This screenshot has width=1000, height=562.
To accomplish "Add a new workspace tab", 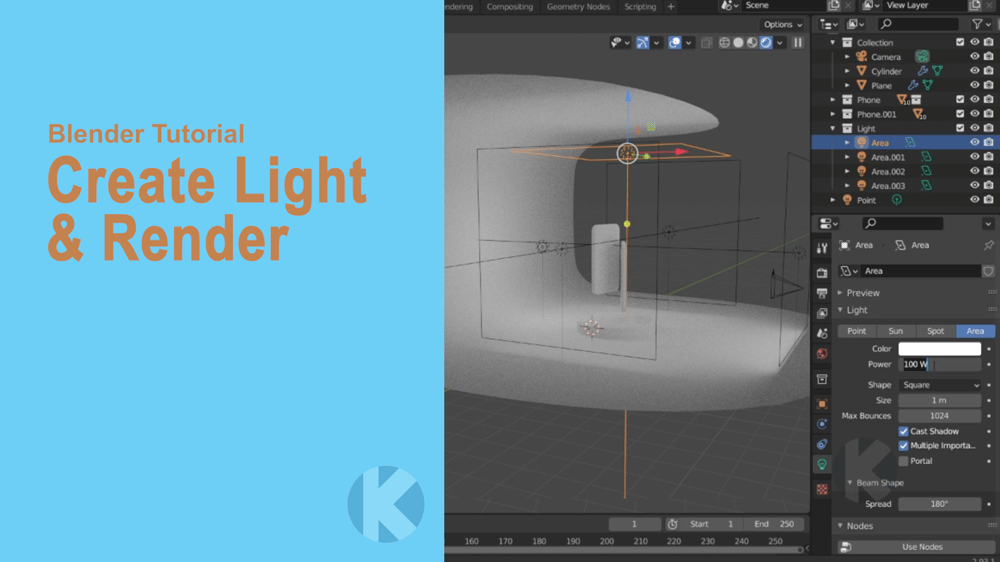I will (x=671, y=6).
